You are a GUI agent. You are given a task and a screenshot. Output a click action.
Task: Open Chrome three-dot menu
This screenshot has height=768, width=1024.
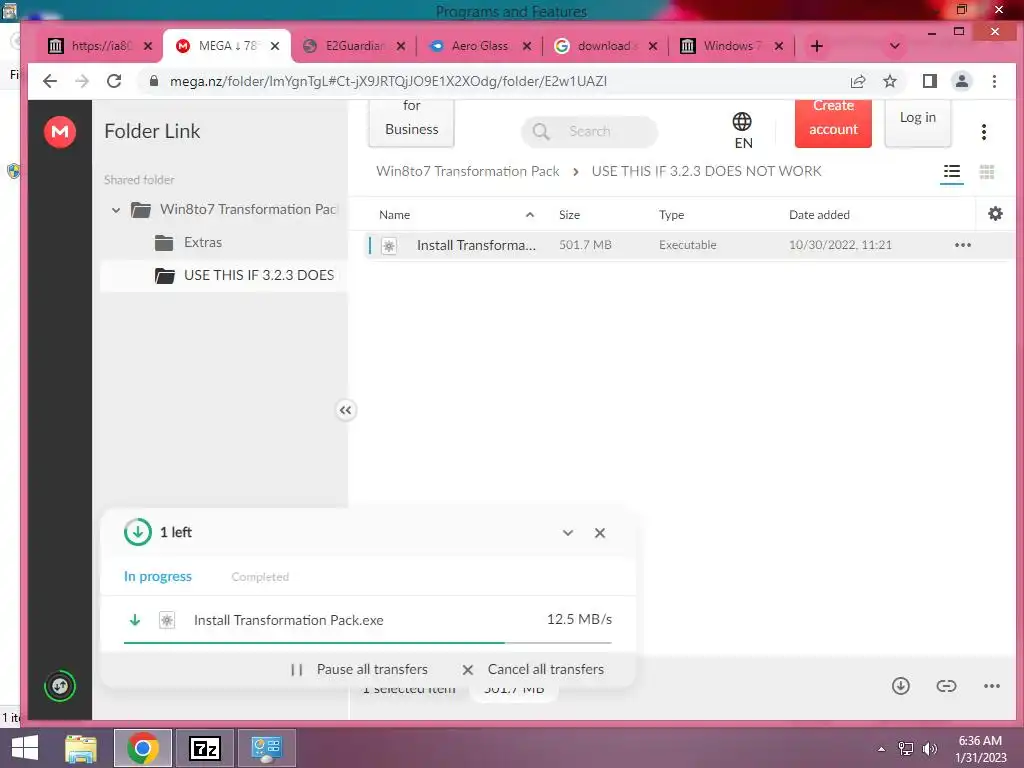[994, 81]
